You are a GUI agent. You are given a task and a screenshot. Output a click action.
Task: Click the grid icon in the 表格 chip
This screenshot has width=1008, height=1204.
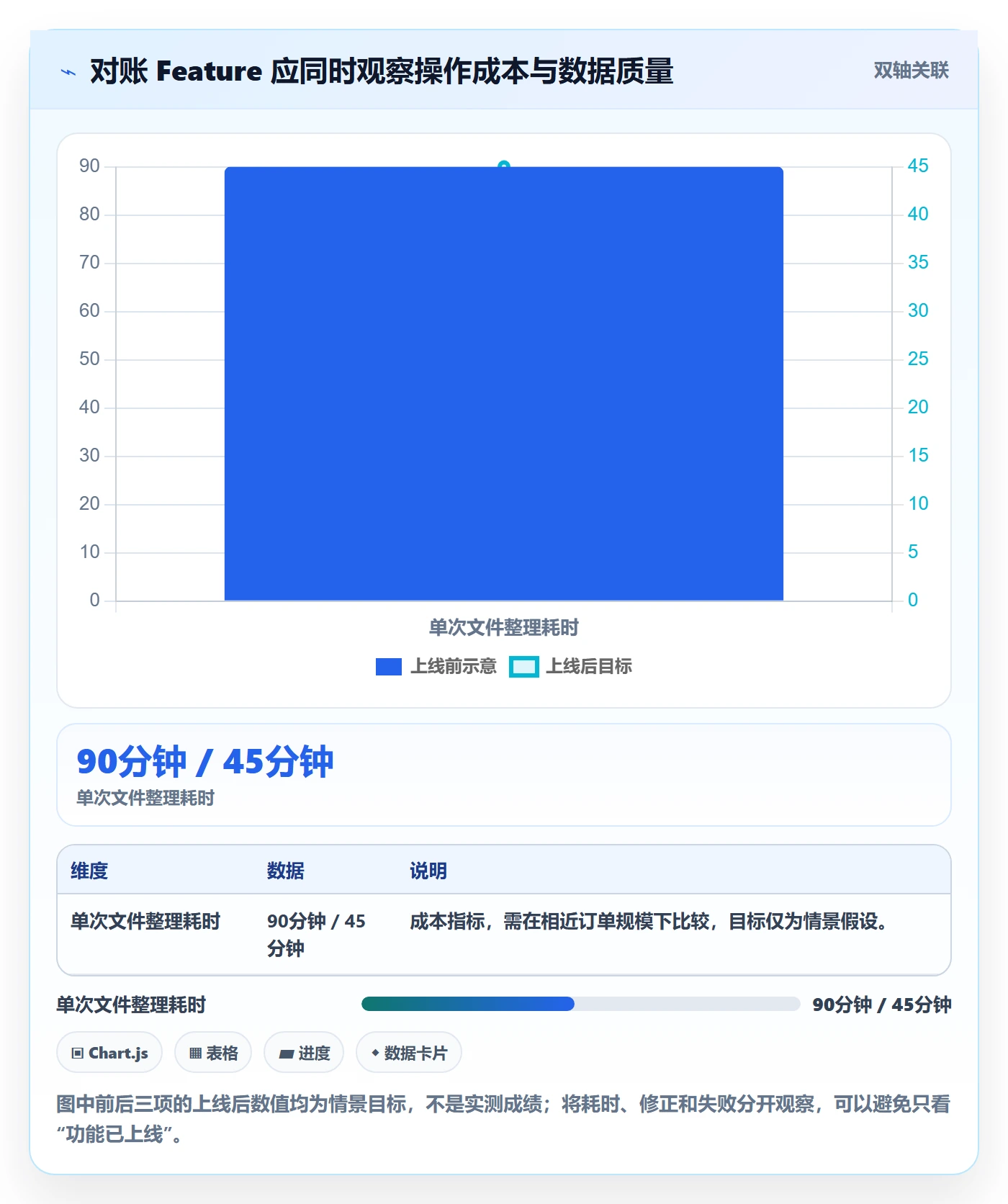click(x=195, y=1053)
